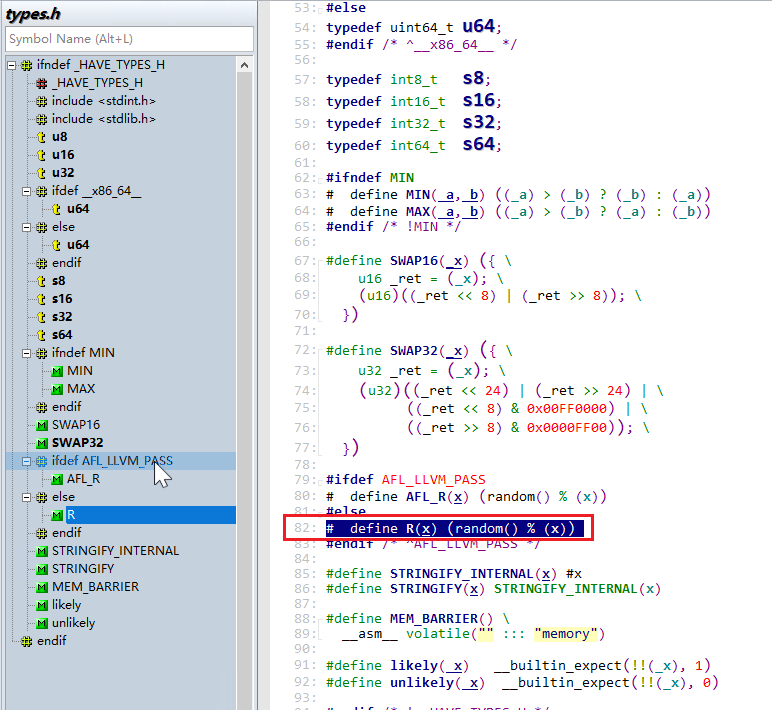Select SWAP16 macro in symbol tree

click(76, 425)
